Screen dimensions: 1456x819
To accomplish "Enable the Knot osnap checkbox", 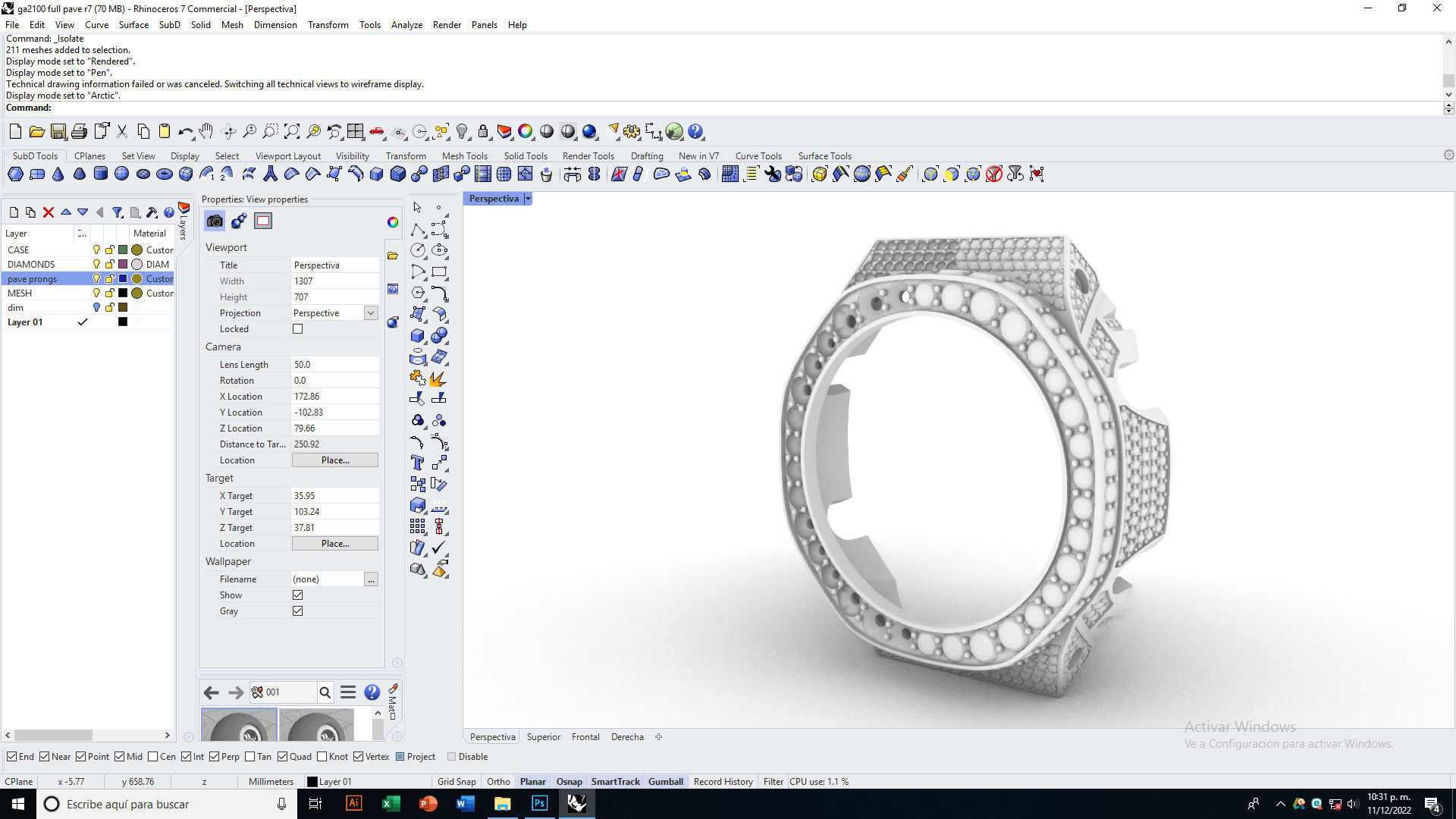I will coord(322,757).
